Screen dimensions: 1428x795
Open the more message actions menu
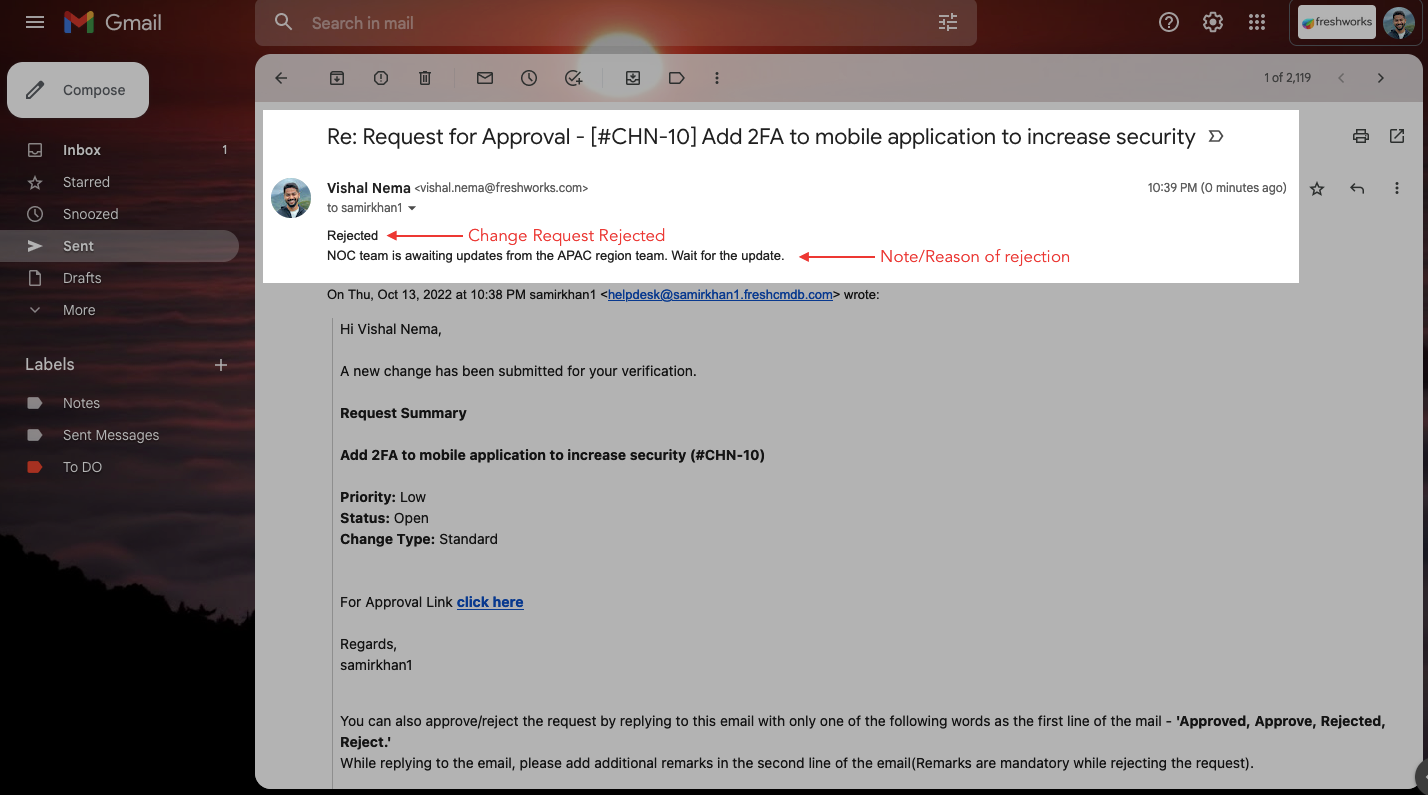tap(1396, 188)
